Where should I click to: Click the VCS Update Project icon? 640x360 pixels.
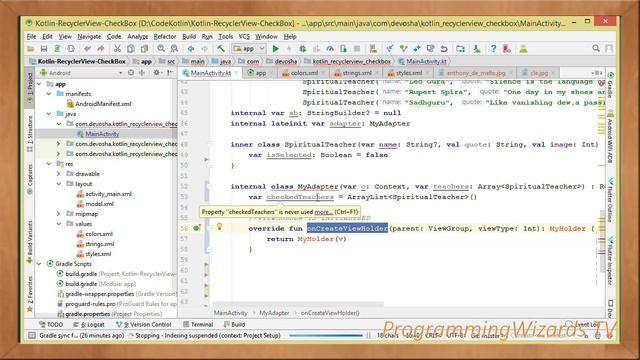point(390,49)
